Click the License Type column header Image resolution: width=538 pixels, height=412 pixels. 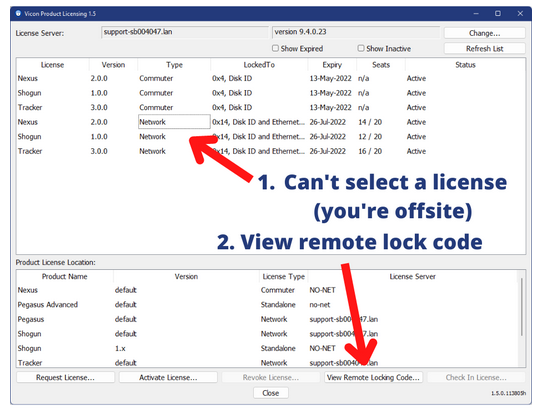(x=283, y=276)
